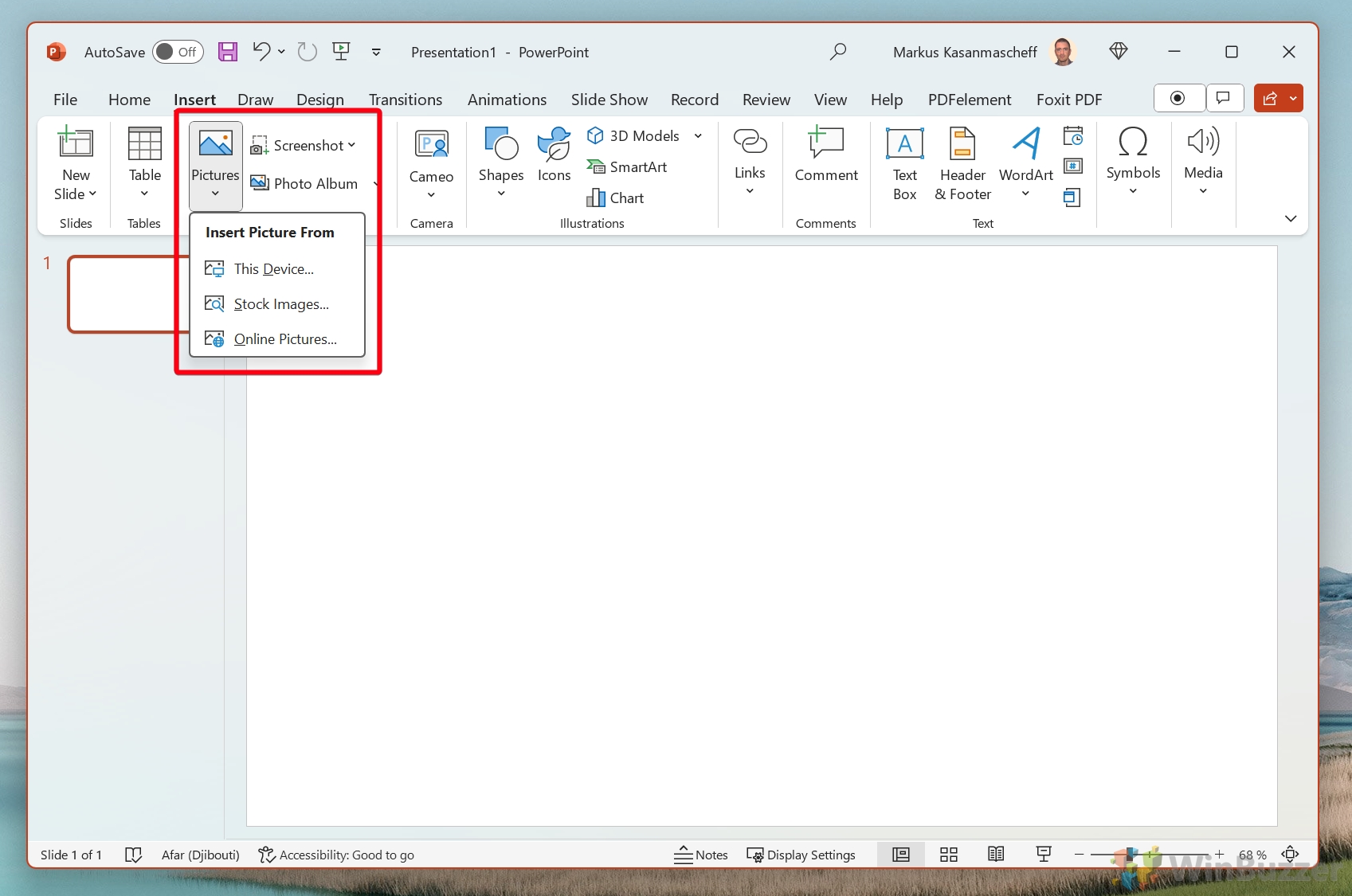The height and width of the screenshot is (896, 1352).
Task: Open the Slide Show tab
Action: [609, 100]
